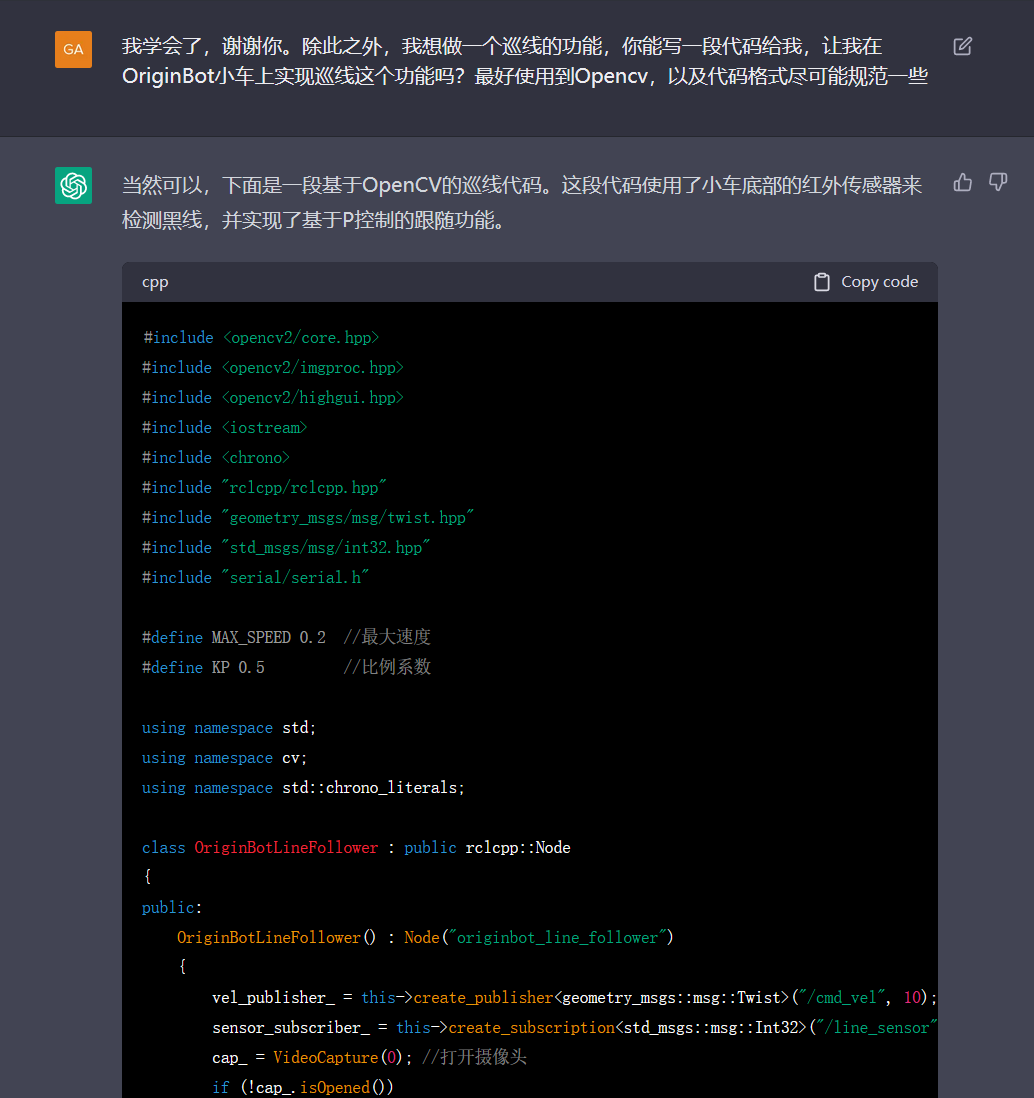Click the edit message pencil icon
The width and height of the screenshot is (1034, 1098).
tap(962, 46)
